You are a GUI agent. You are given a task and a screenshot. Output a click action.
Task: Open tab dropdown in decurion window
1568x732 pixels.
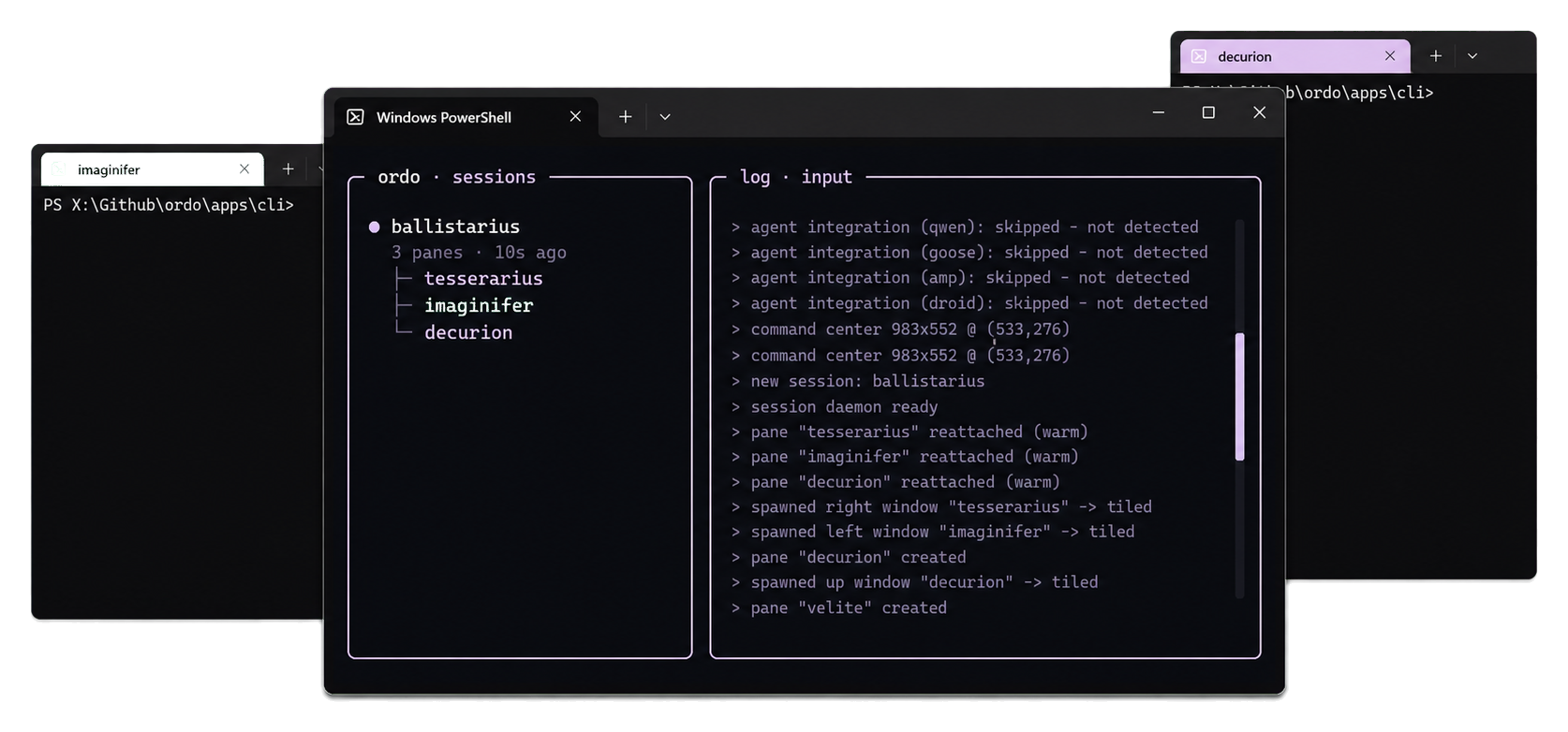click(x=1472, y=56)
